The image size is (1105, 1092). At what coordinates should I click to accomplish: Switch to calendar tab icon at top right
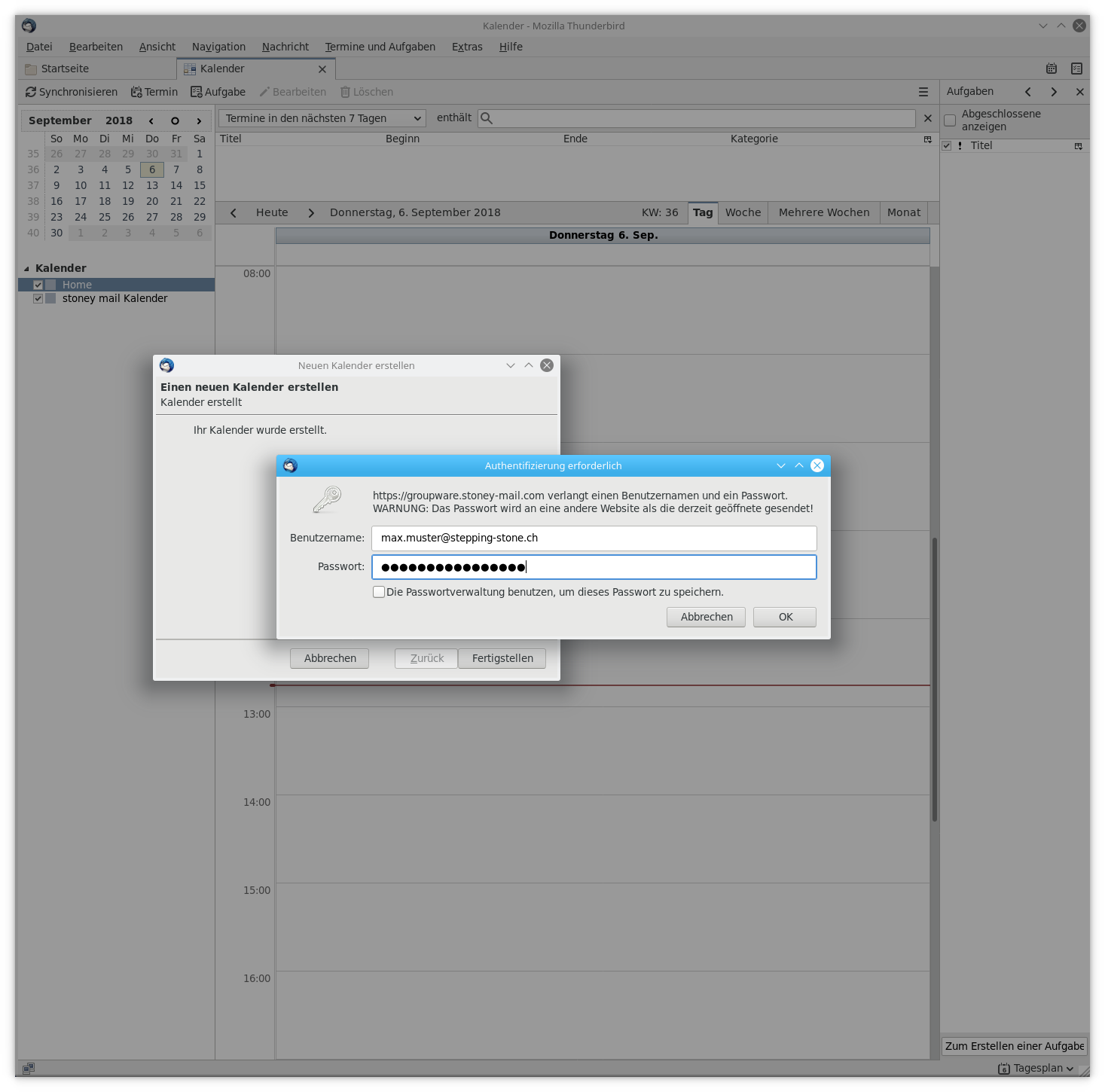[x=1052, y=69]
